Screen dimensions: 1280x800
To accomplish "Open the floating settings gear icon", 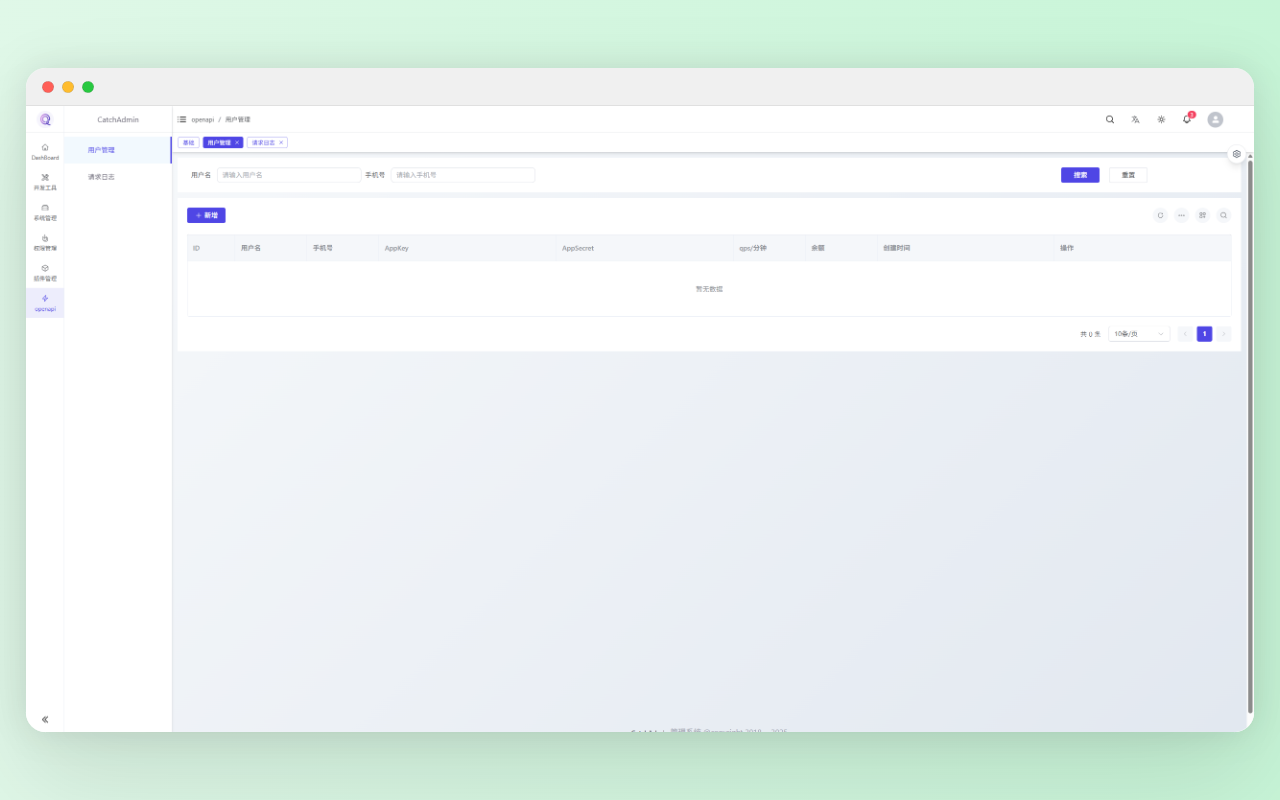I will pyautogui.click(x=1237, y=154).
